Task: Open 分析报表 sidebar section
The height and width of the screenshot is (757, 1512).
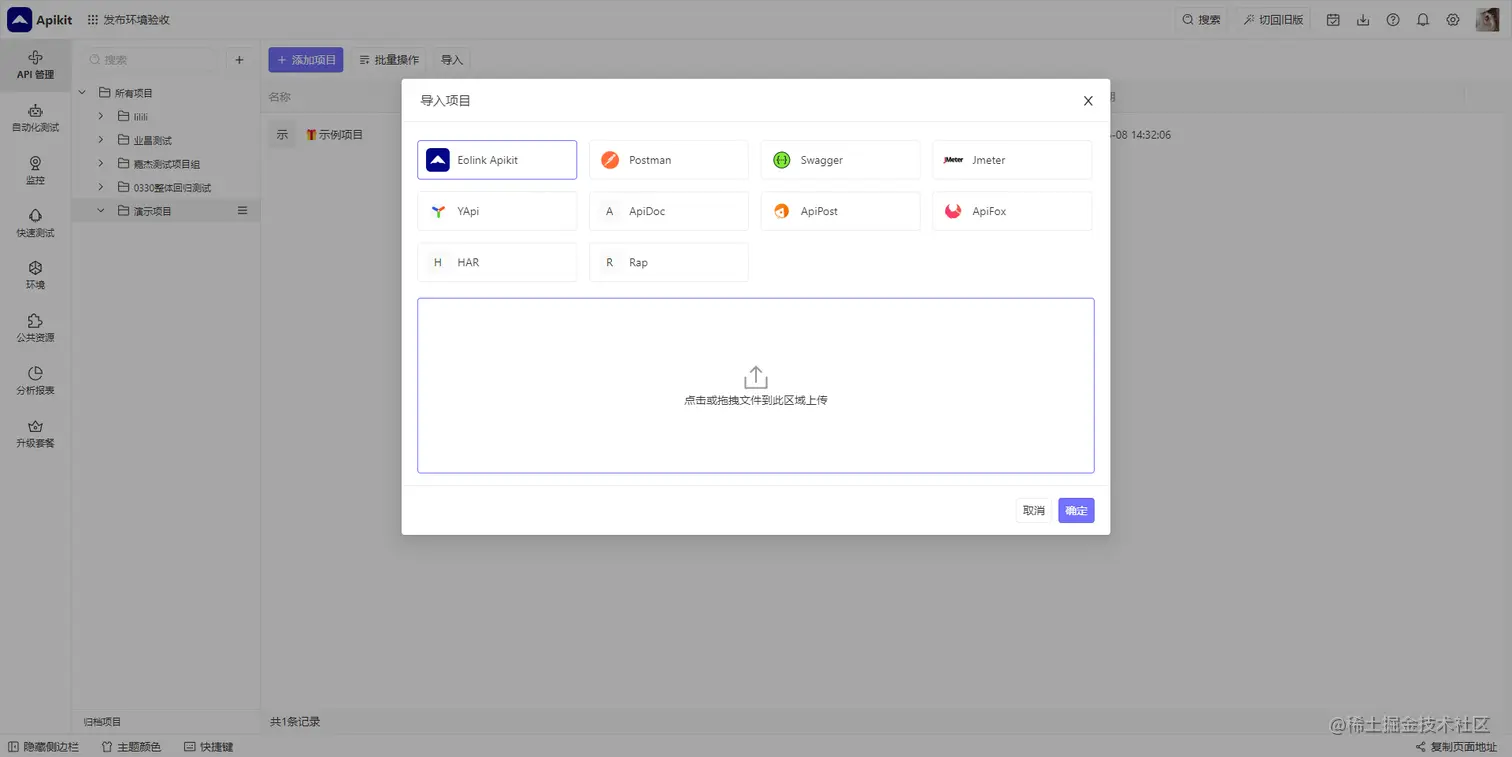Action: point(35,381)
